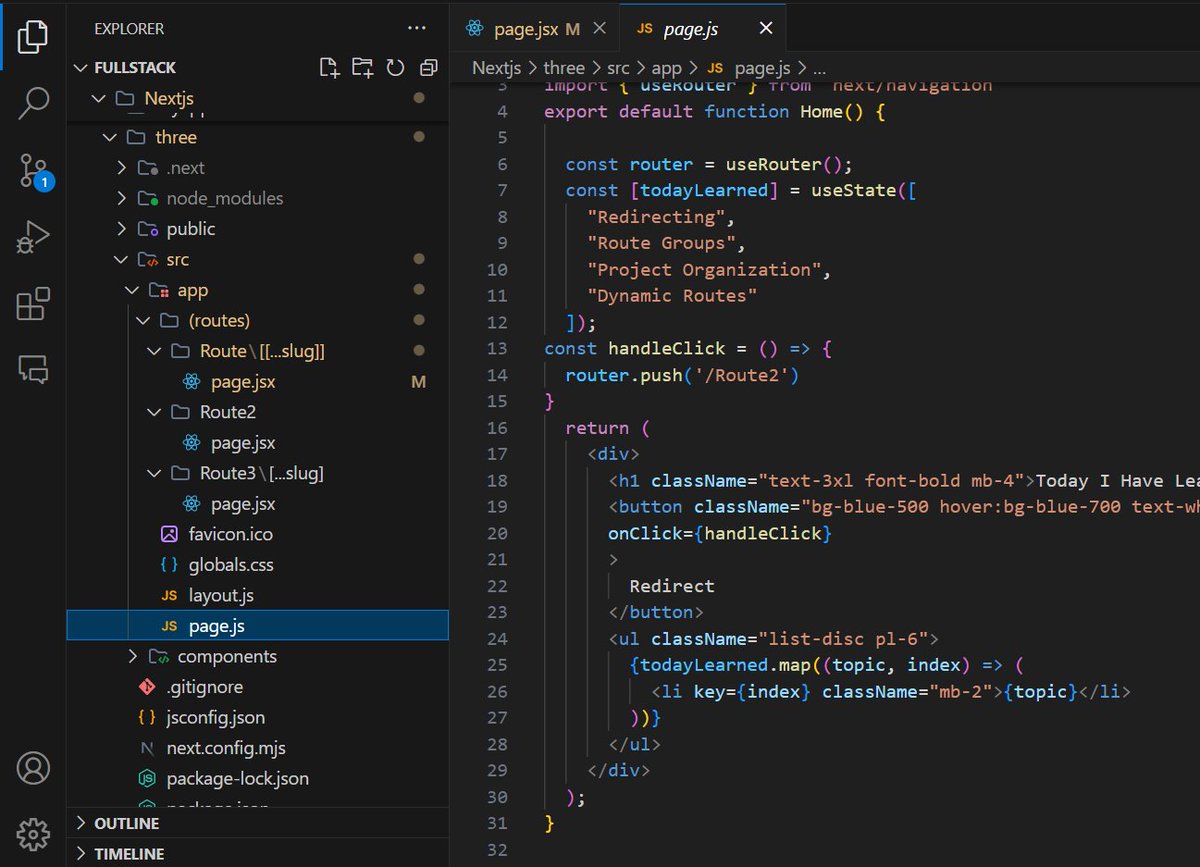Open next.config.mjs in the file tree
The image size is (1200, 867).
[x=257, y=748]
